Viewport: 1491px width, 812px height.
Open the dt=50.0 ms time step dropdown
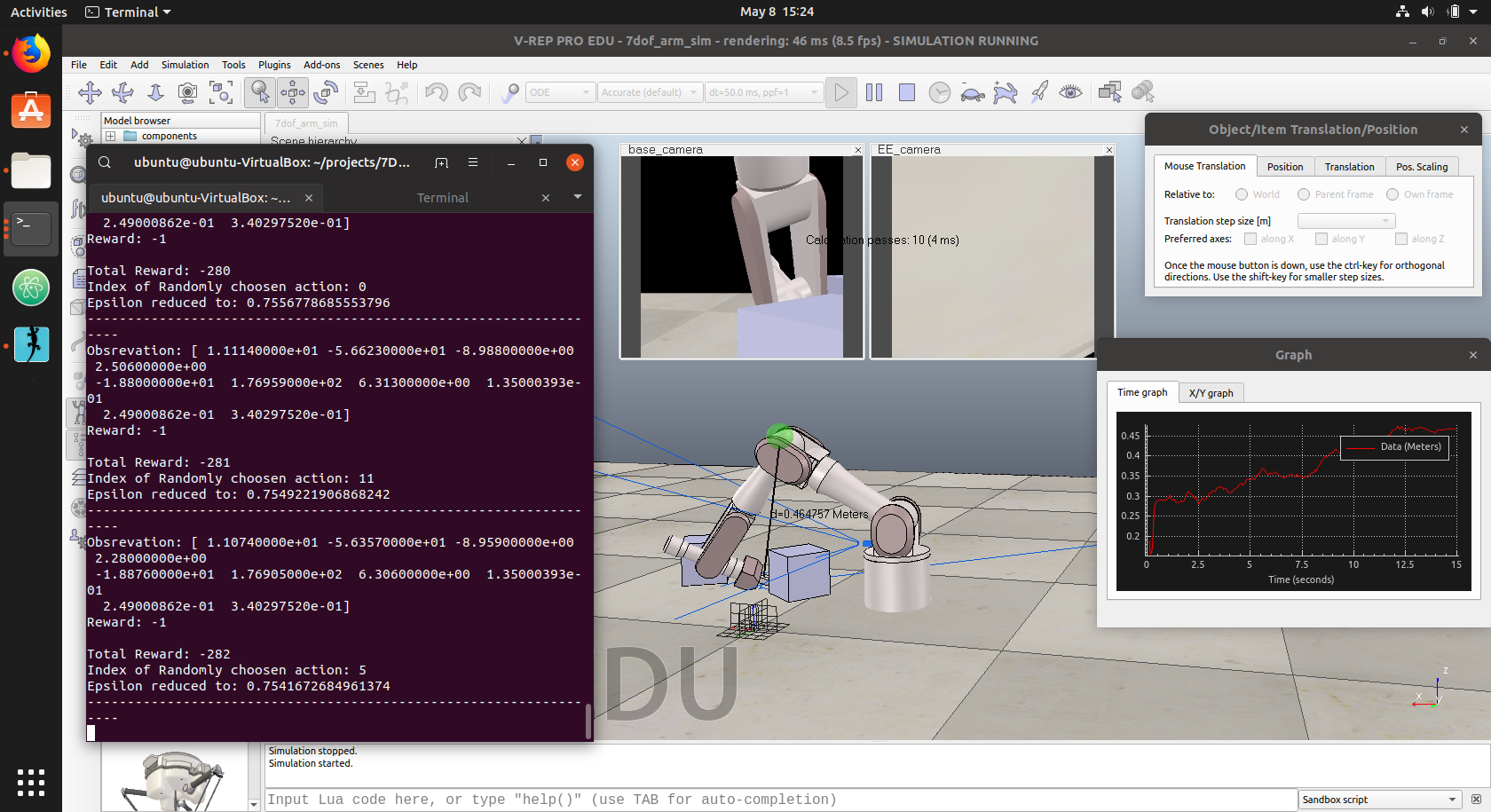click(x=763, y=92)
